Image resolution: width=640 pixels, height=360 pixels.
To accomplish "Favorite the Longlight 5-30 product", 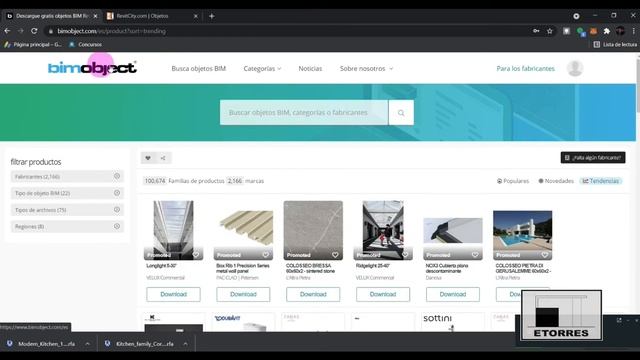I will (x=196, y=255).
